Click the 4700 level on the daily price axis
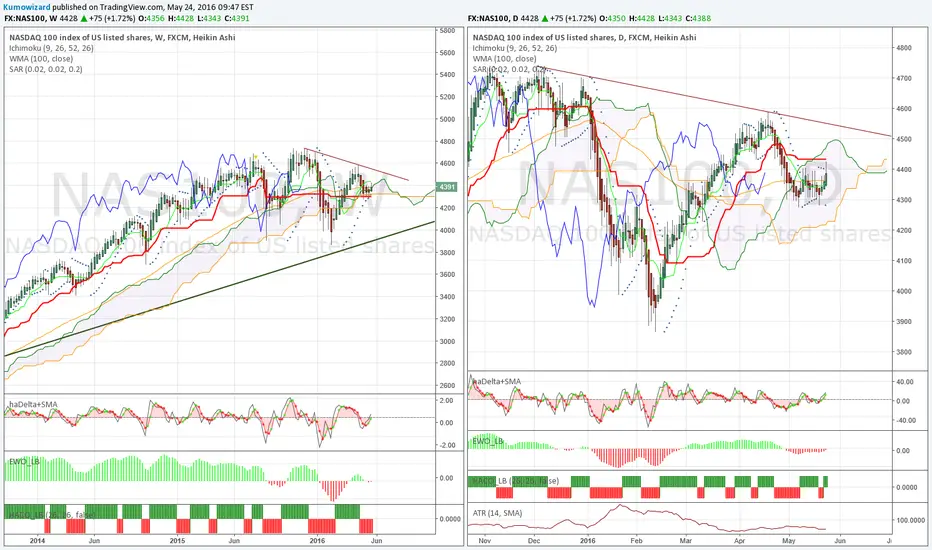Viewport: 932px width, 550px height. point(903,78)
